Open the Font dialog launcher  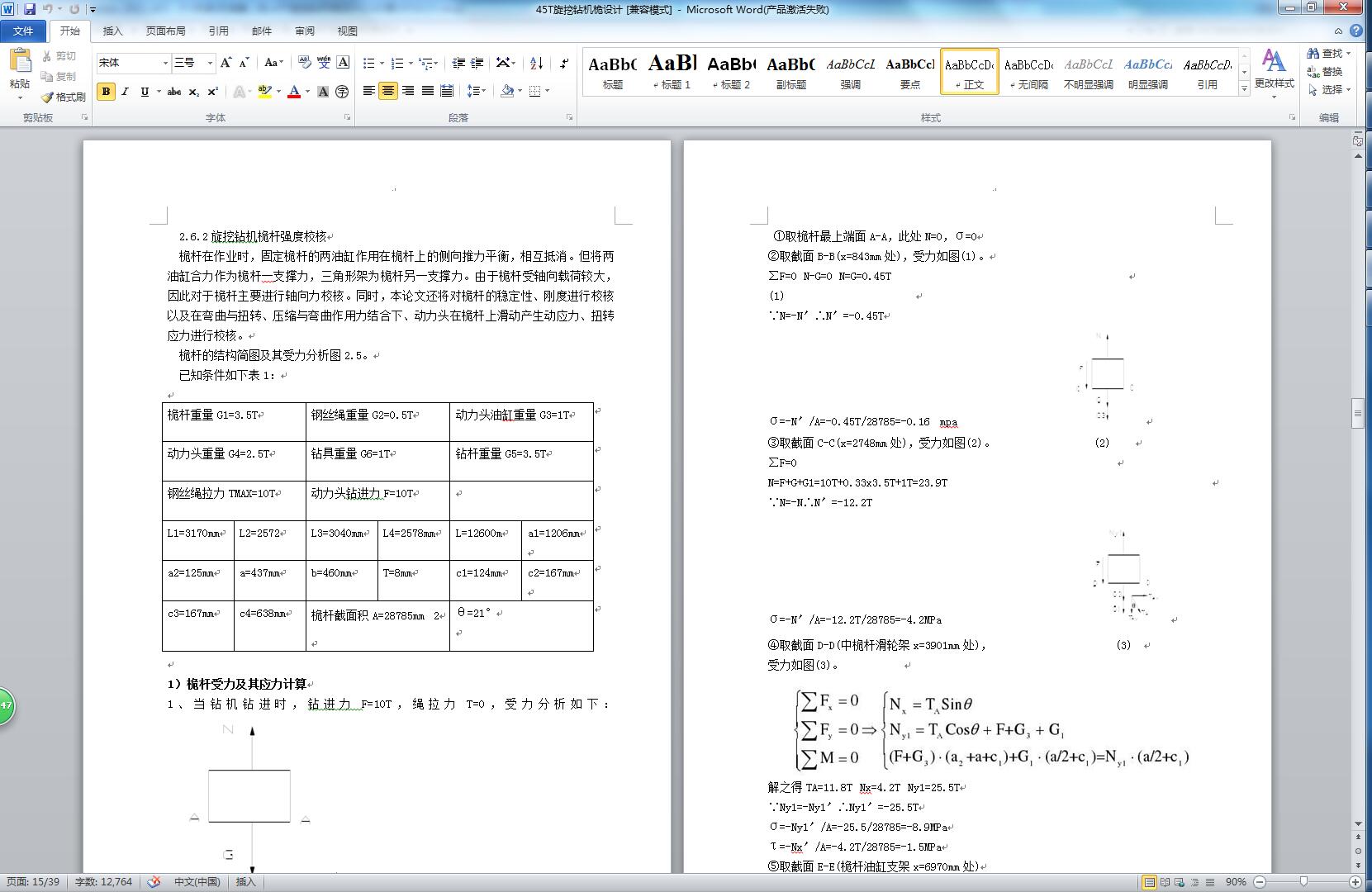346,118
